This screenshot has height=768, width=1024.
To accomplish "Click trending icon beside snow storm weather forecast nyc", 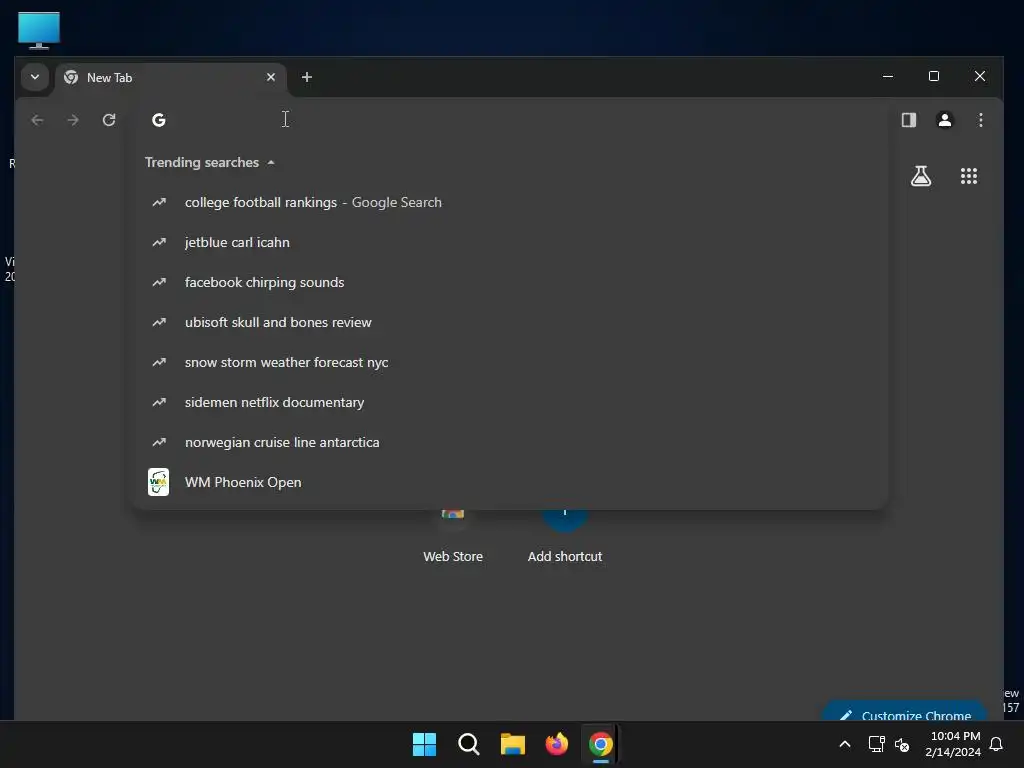I will click(x=159, y=362).
